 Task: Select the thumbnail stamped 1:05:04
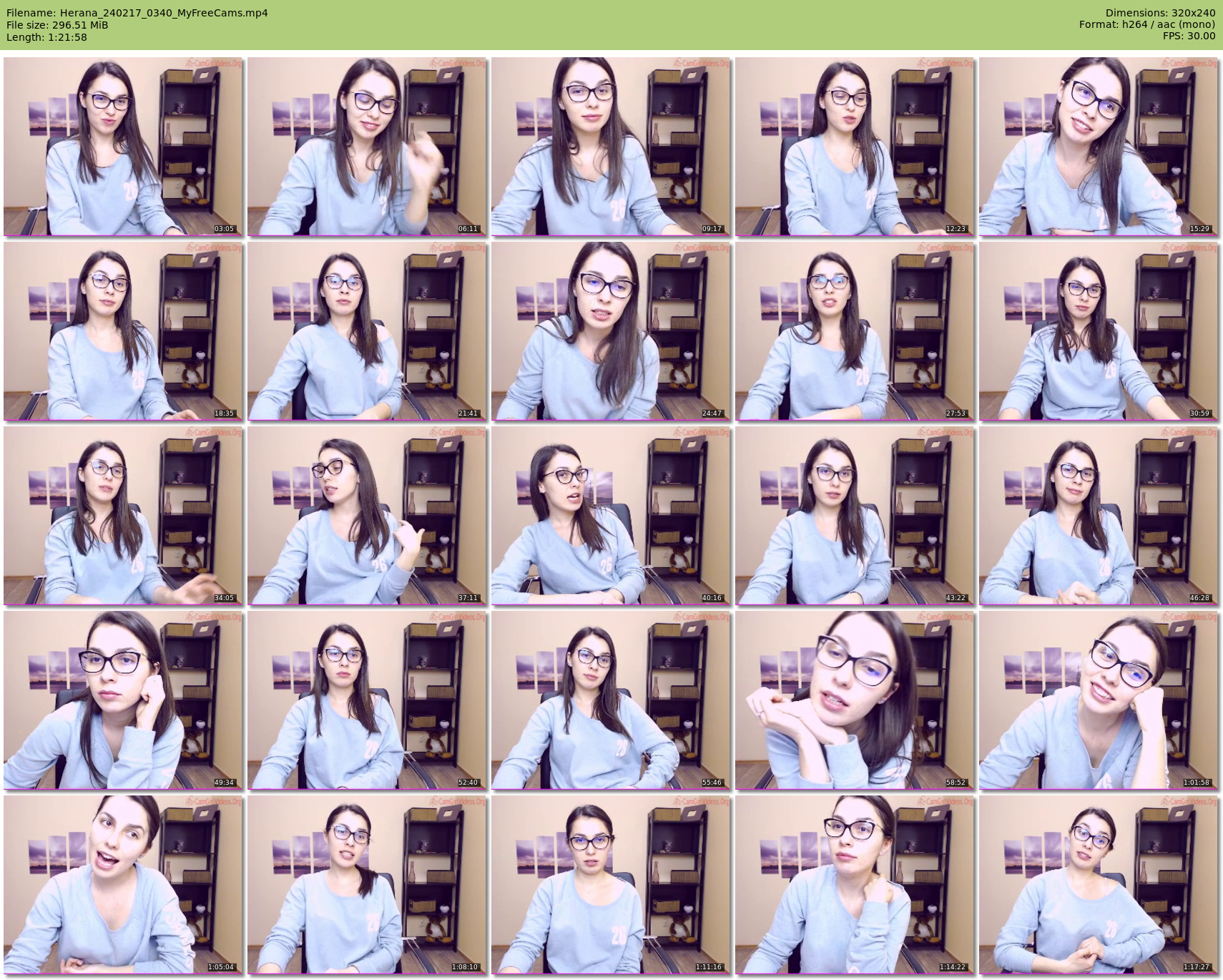123,885
